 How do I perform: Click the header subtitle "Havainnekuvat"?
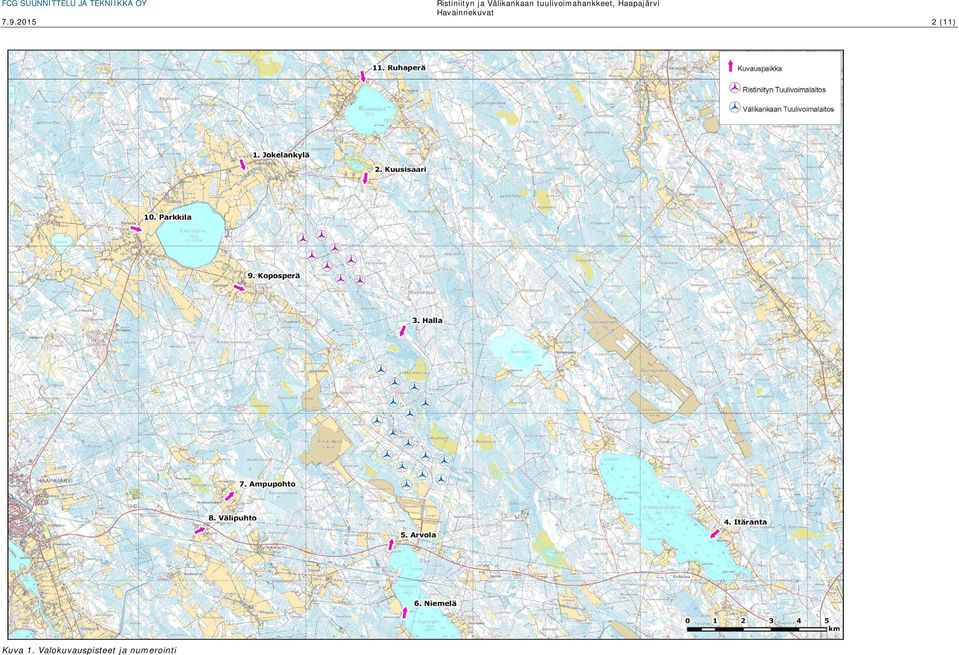465,13
